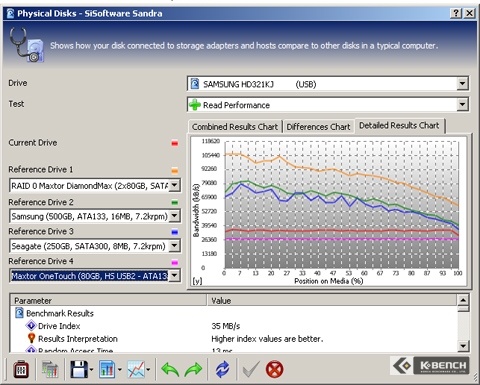The image size is (480, 385).
Task: Click the green Forward arrow icon
Action: [193, 369]
